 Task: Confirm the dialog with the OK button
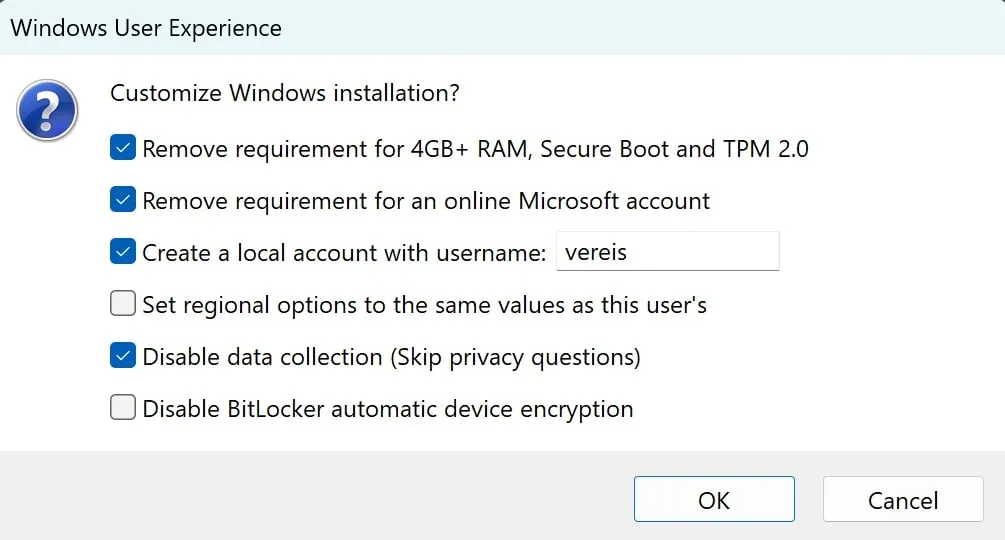pos(714,499)
